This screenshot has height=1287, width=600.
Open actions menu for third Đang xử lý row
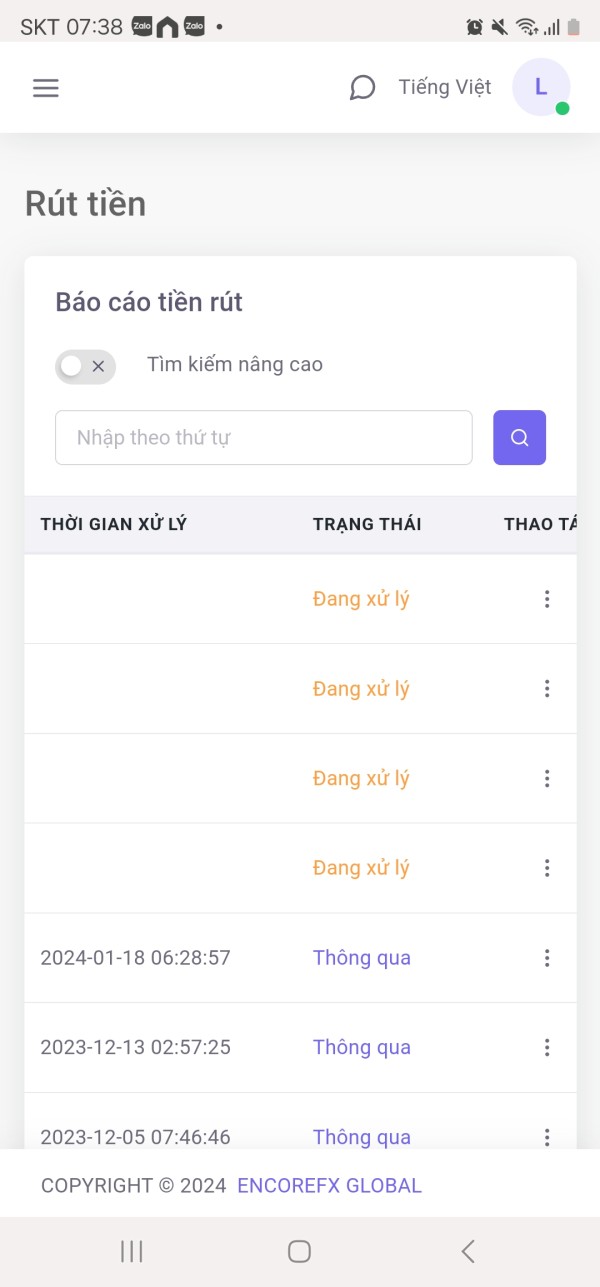[x=547, y=778]
